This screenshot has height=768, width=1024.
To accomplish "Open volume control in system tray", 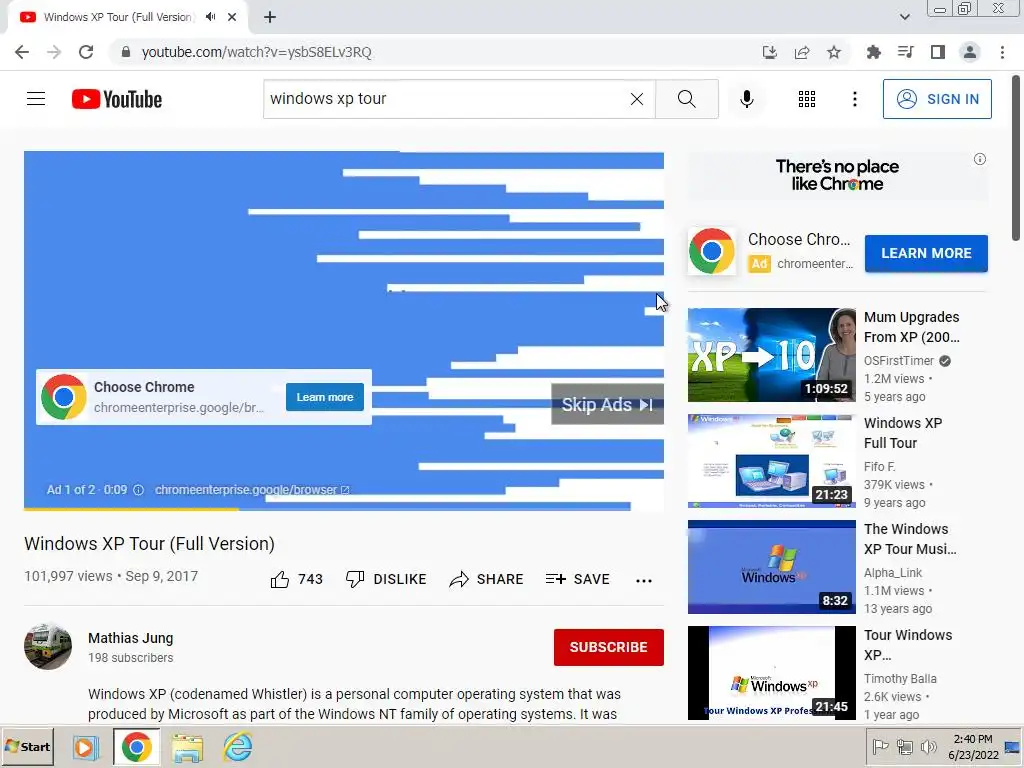I will (x=928, y=746).
